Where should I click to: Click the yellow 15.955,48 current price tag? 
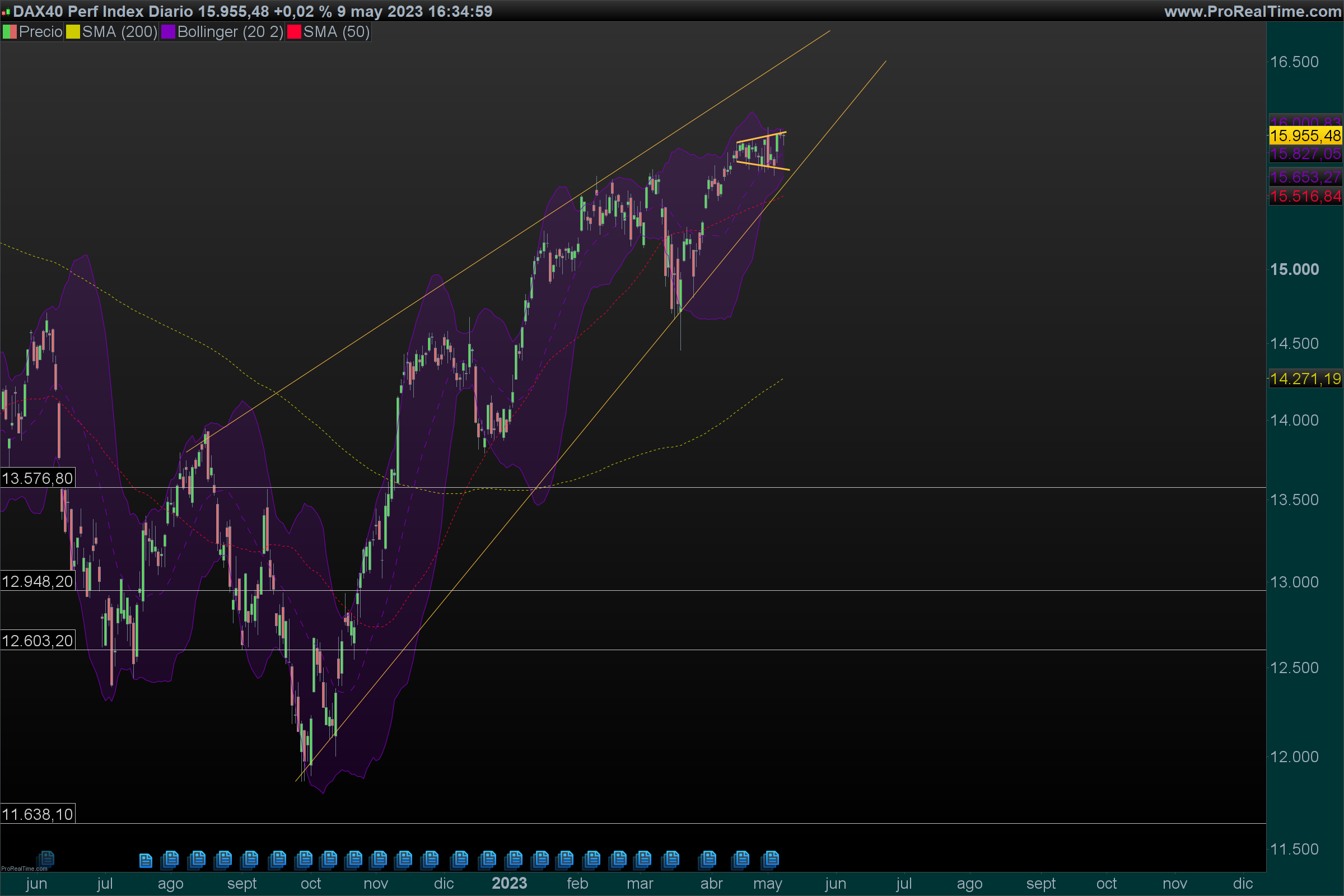(1305, 136)
